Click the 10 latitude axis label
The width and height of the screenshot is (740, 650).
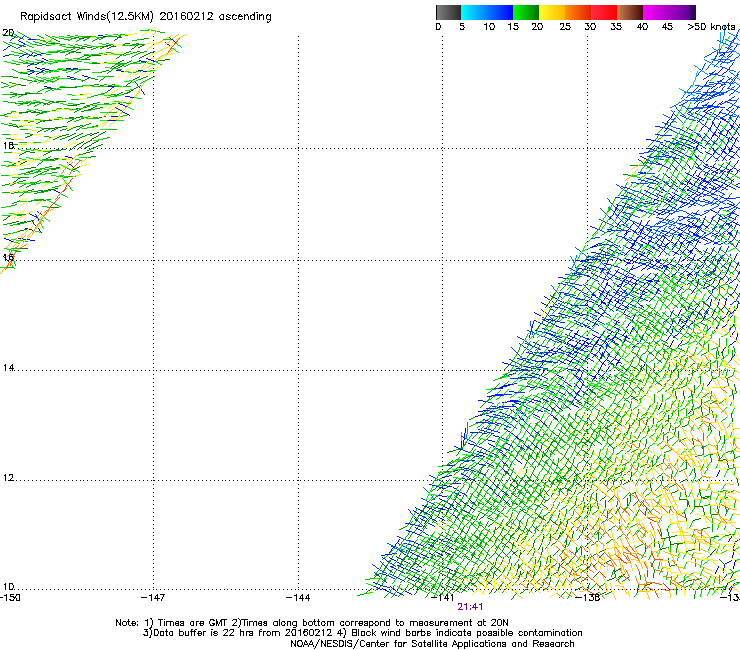point(8,587)
